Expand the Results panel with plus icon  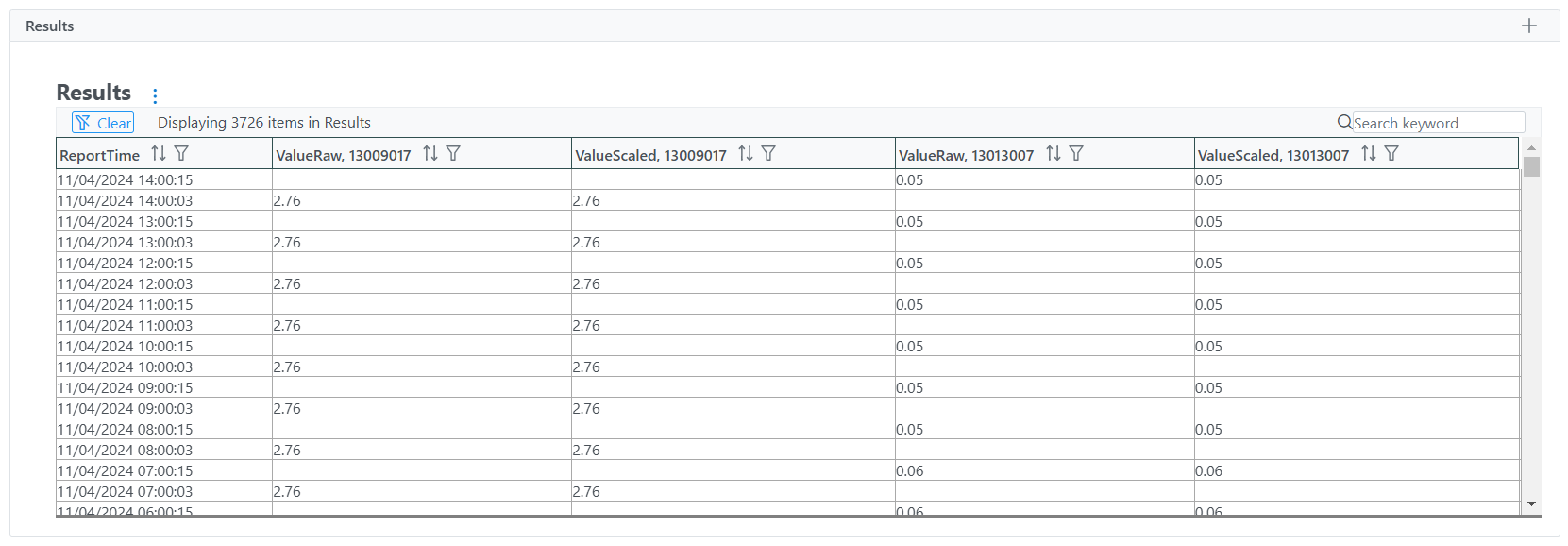coord(1529,26)
